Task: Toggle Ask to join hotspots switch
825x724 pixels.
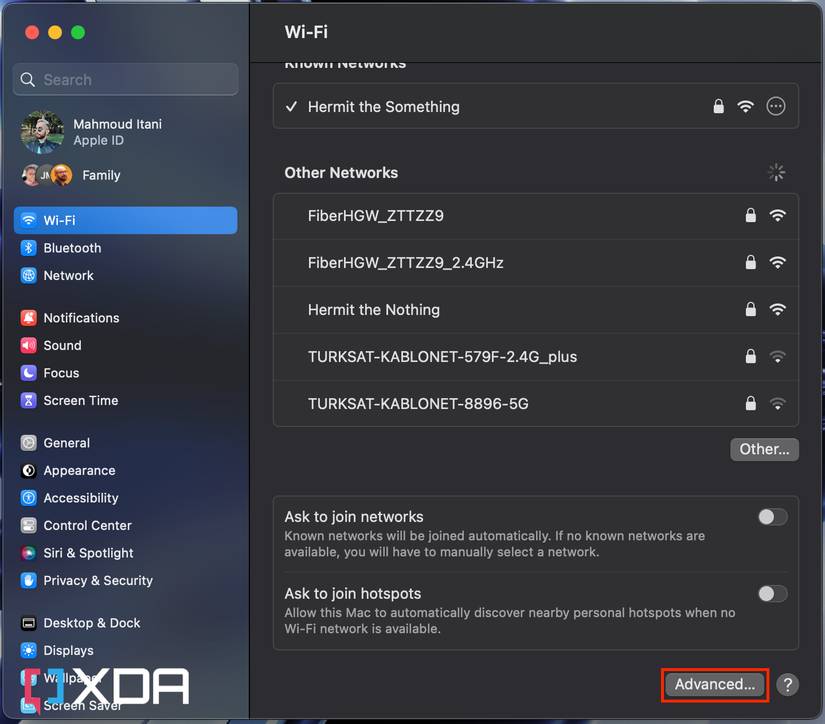Action: 772,594
